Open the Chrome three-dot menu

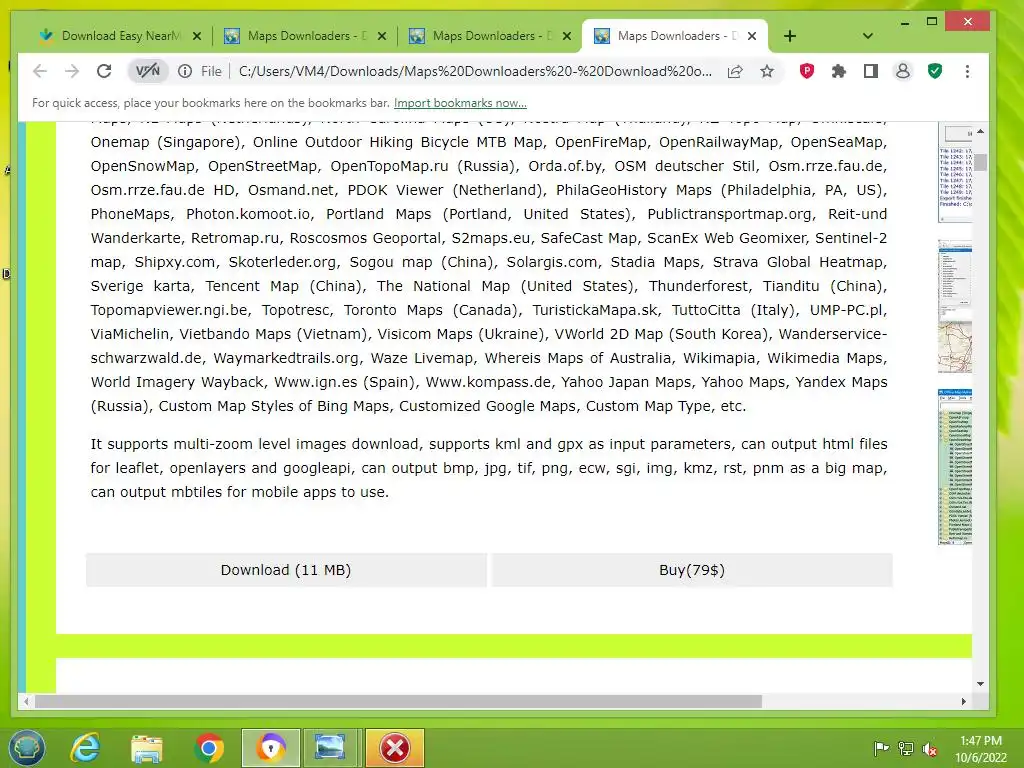(x=967, y=71)
